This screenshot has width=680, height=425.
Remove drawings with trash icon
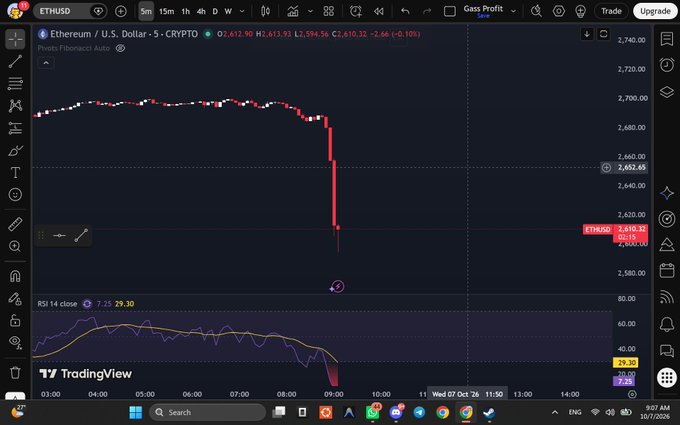[15, 373]
